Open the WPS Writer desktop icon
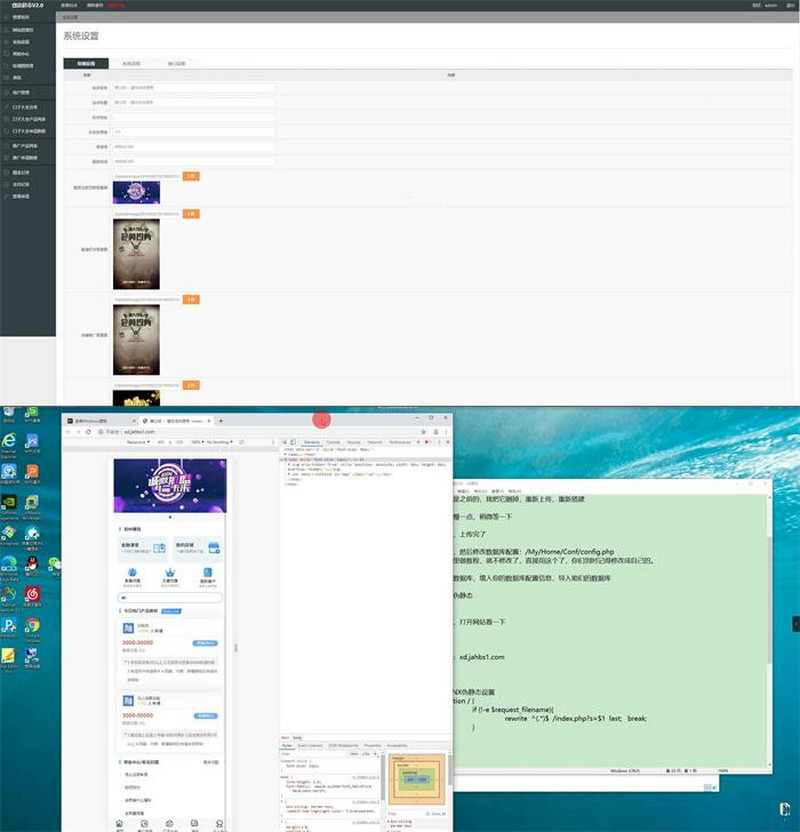Screen dimensions: 800x832 click(x=32, y=443)
